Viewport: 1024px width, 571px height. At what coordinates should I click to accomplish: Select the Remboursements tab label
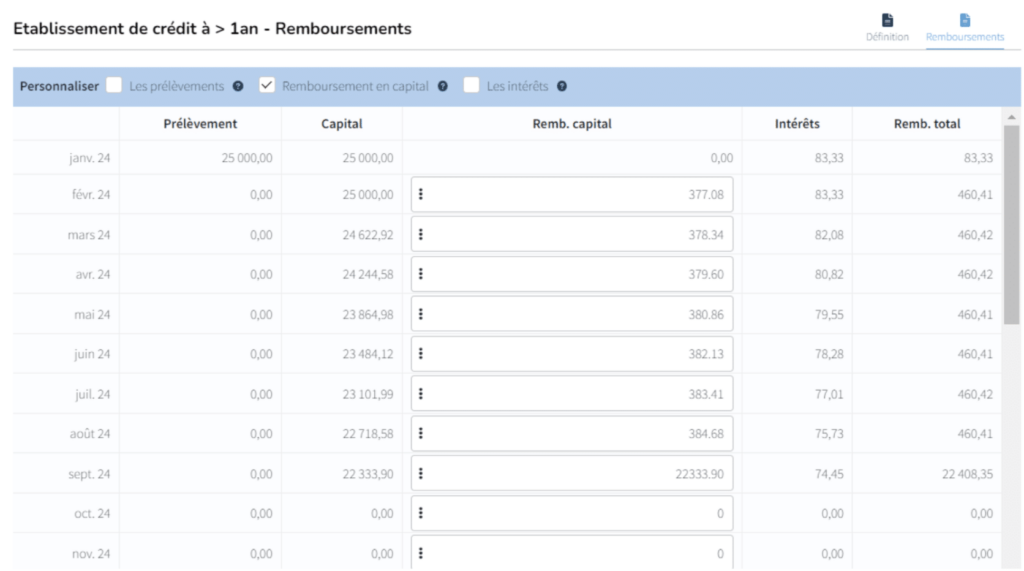click(x=965, y=37)
